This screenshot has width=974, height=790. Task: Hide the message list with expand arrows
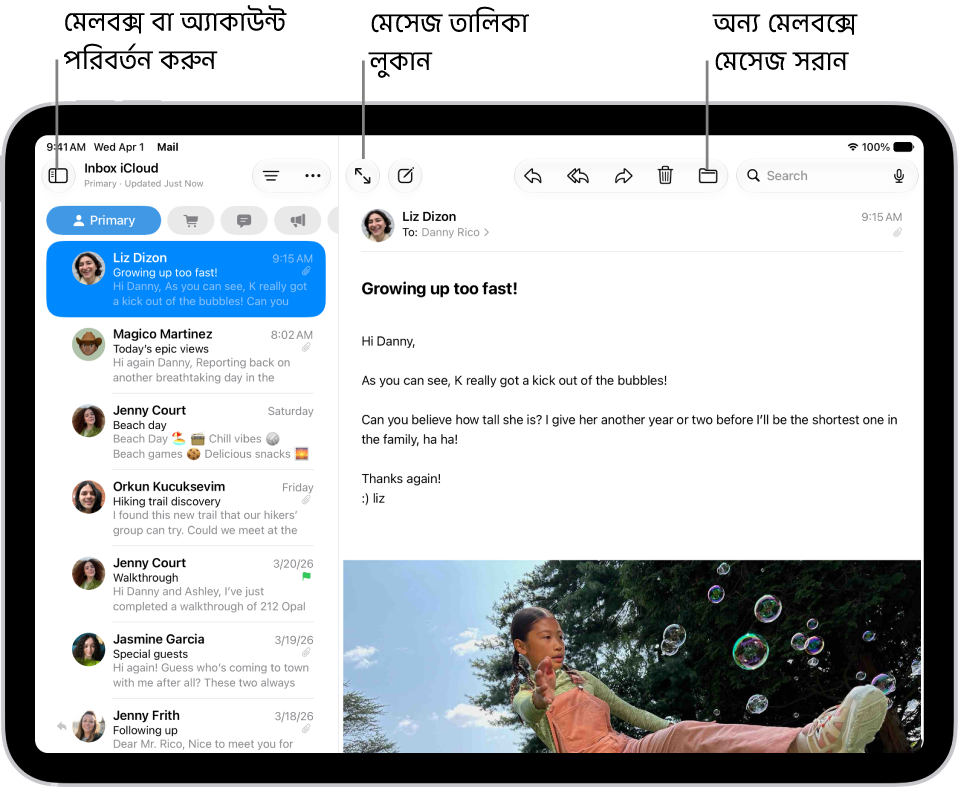click(x=363, y=176)
